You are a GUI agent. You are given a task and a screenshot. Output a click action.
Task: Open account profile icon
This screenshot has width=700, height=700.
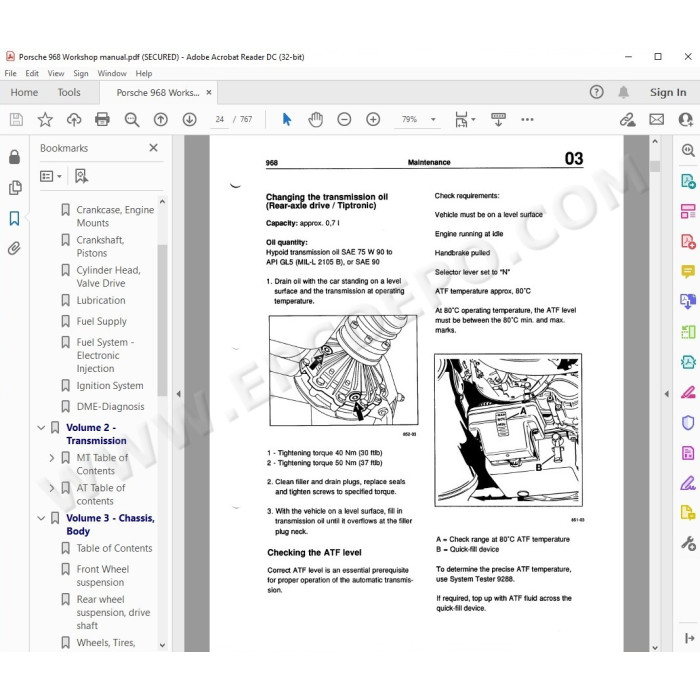(x=685, y=119)
